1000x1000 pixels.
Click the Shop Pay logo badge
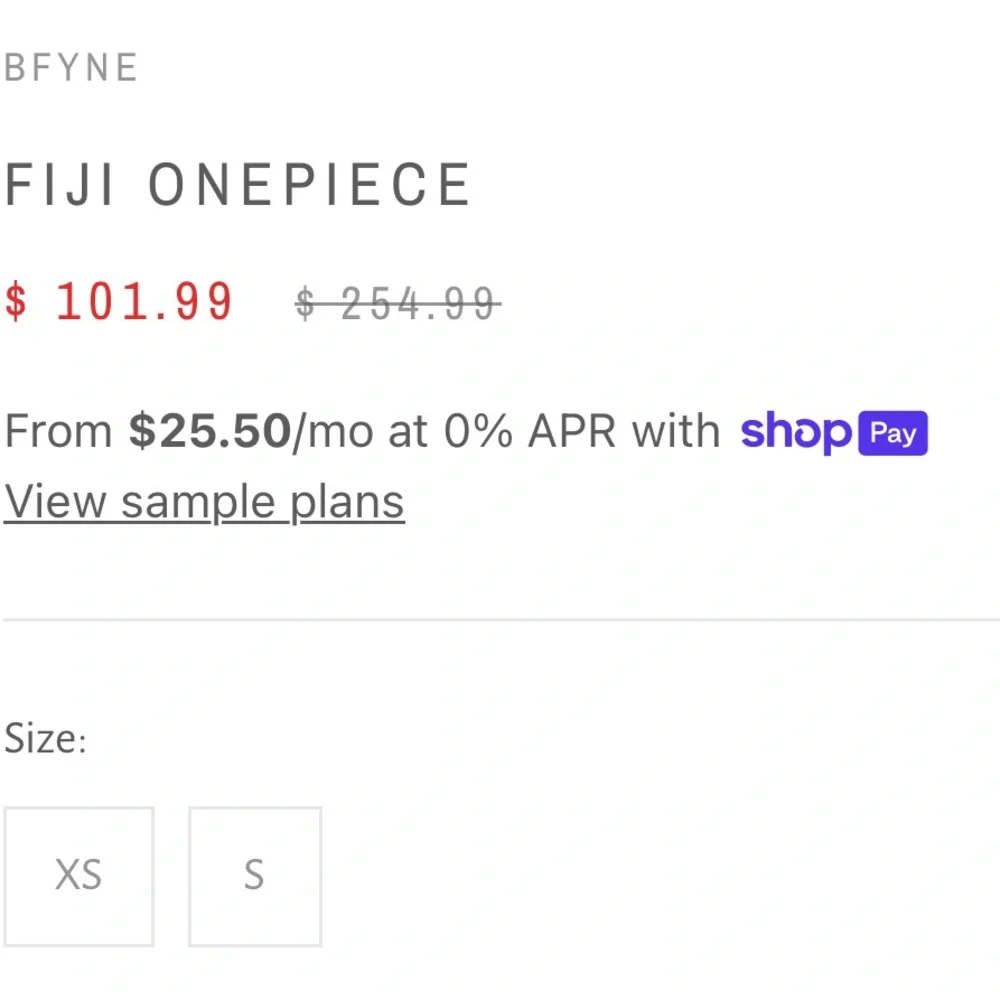point(835,432)
